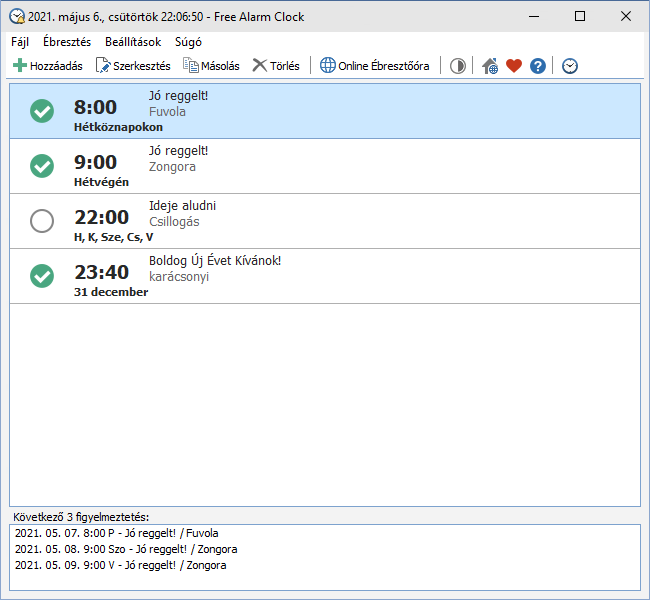Click the Másolás button label
The height and width of the screenshot is (600, 650).
pyautogui.click(x=220, y=66)
